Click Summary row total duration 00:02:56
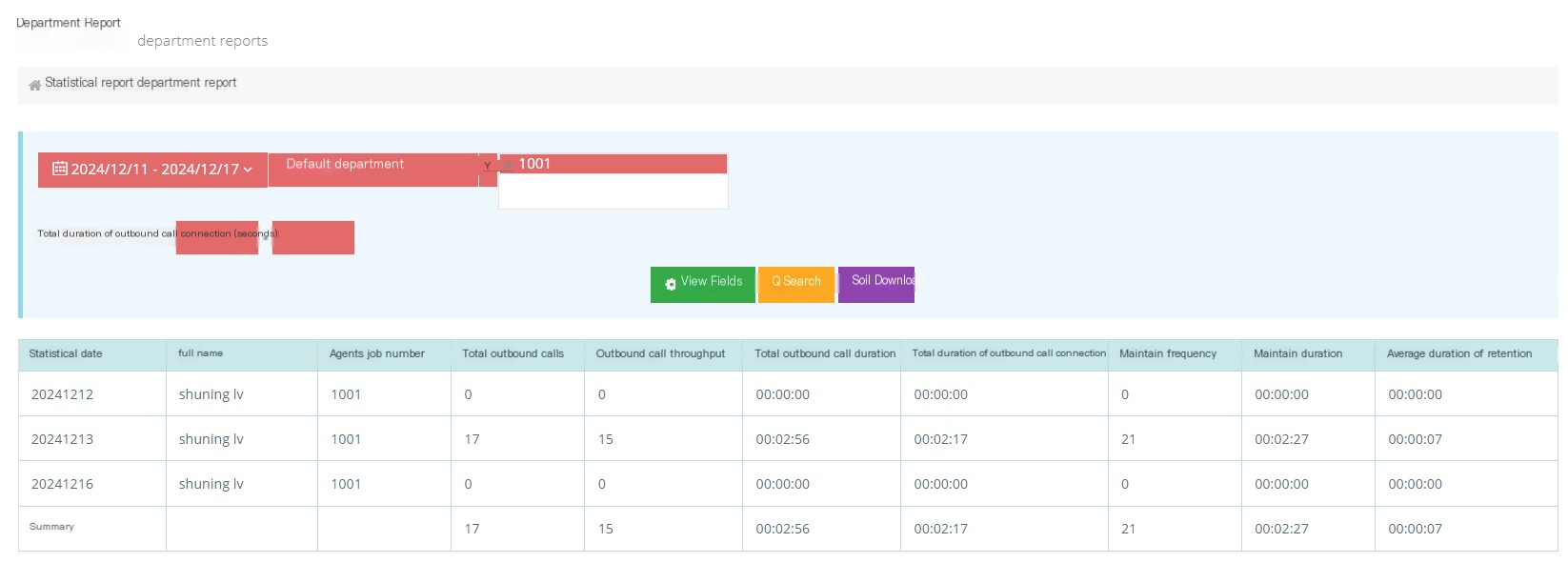 point(782,529)
